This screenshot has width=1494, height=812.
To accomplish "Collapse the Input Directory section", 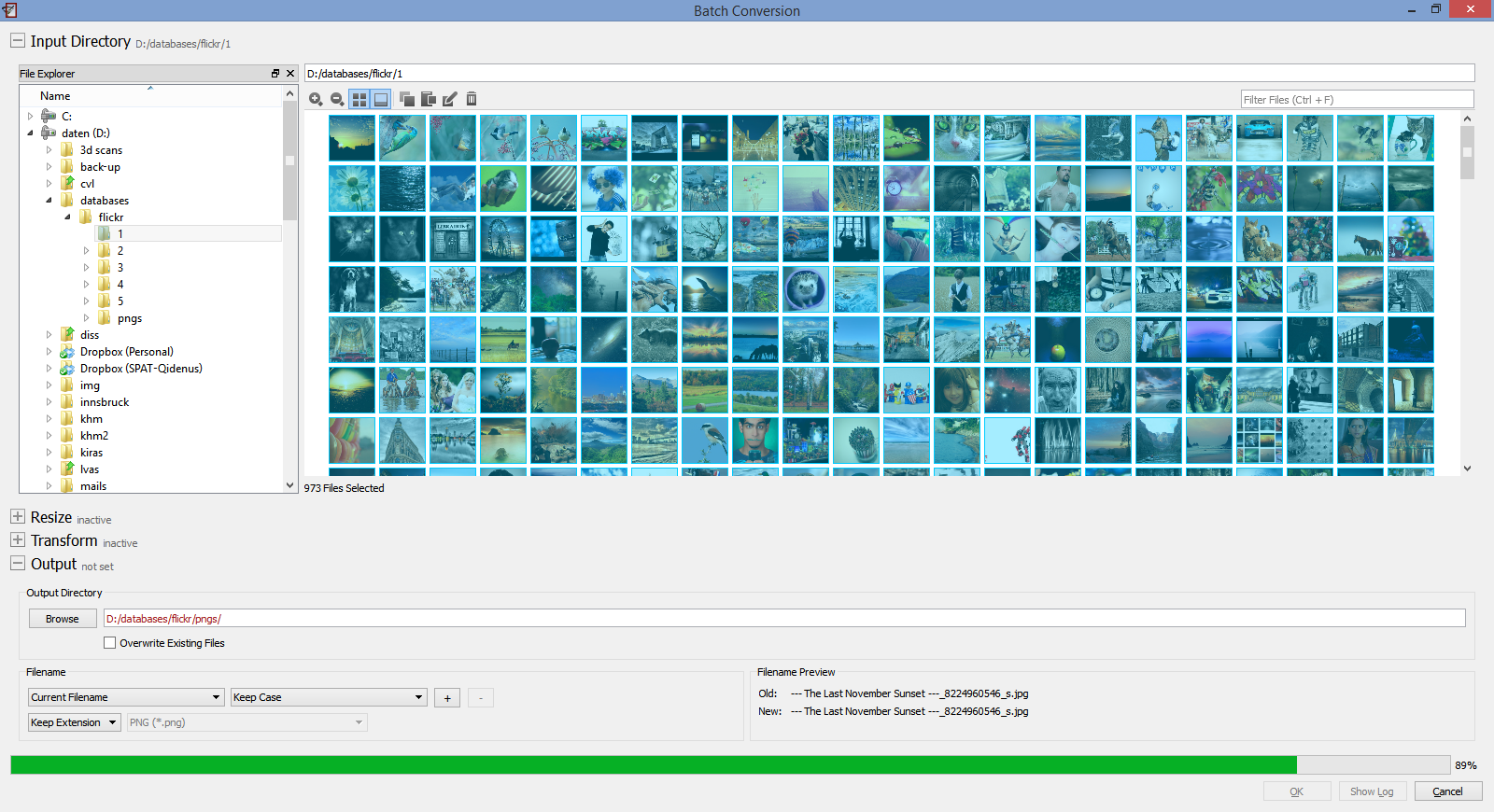I will [17, 41].
